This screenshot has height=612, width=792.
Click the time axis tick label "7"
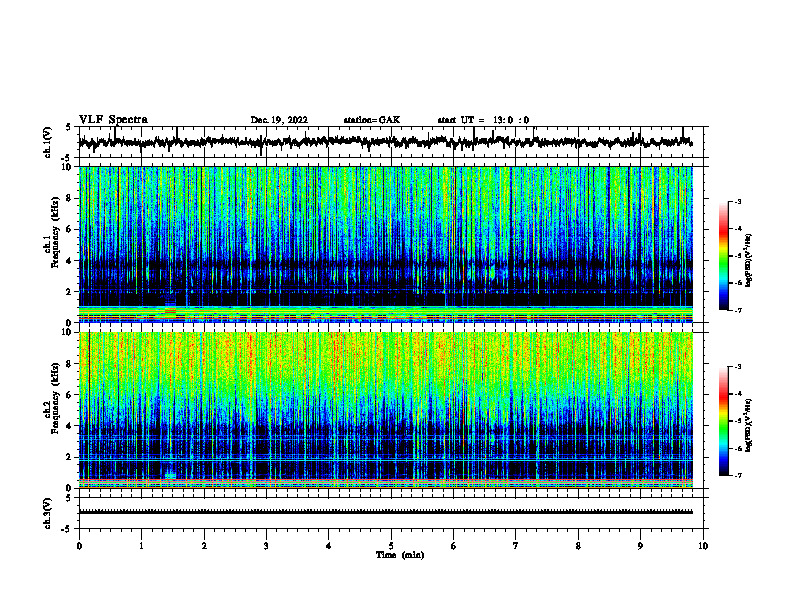click(x=516, y=546)
